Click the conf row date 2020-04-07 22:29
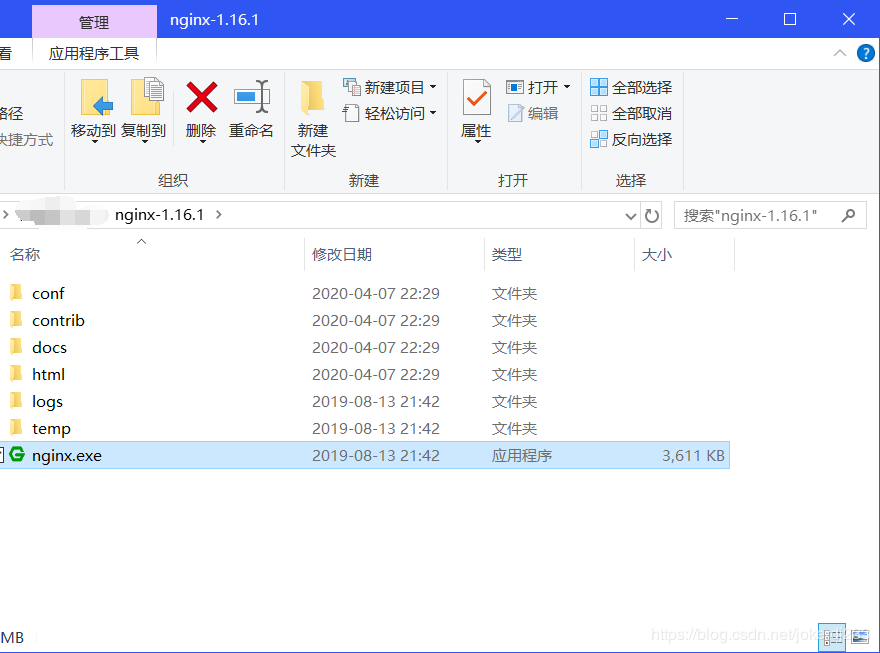This screenshot has width=880, height=653. [x=375, y=293]
